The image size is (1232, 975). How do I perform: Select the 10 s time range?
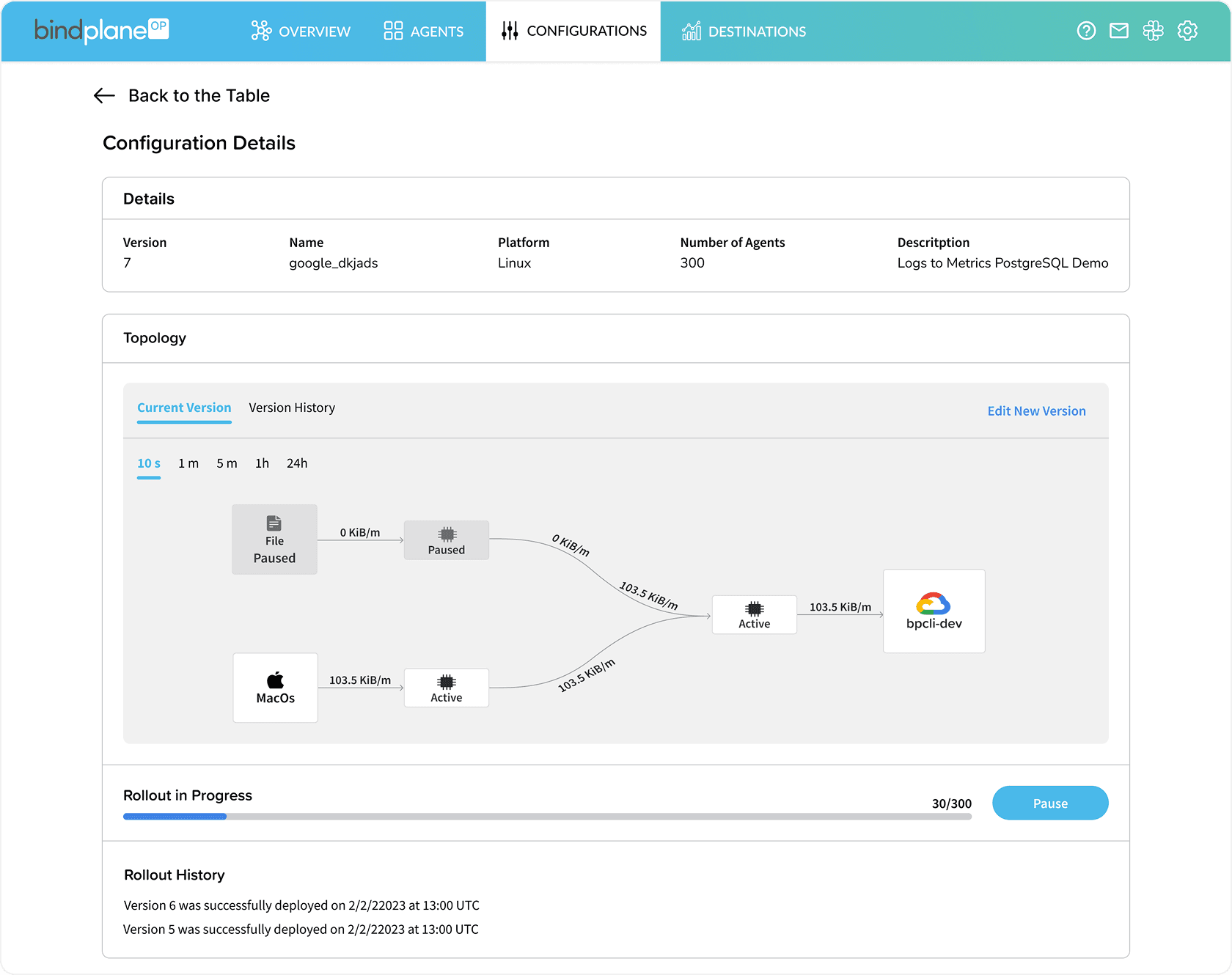[x=149, y=463]
